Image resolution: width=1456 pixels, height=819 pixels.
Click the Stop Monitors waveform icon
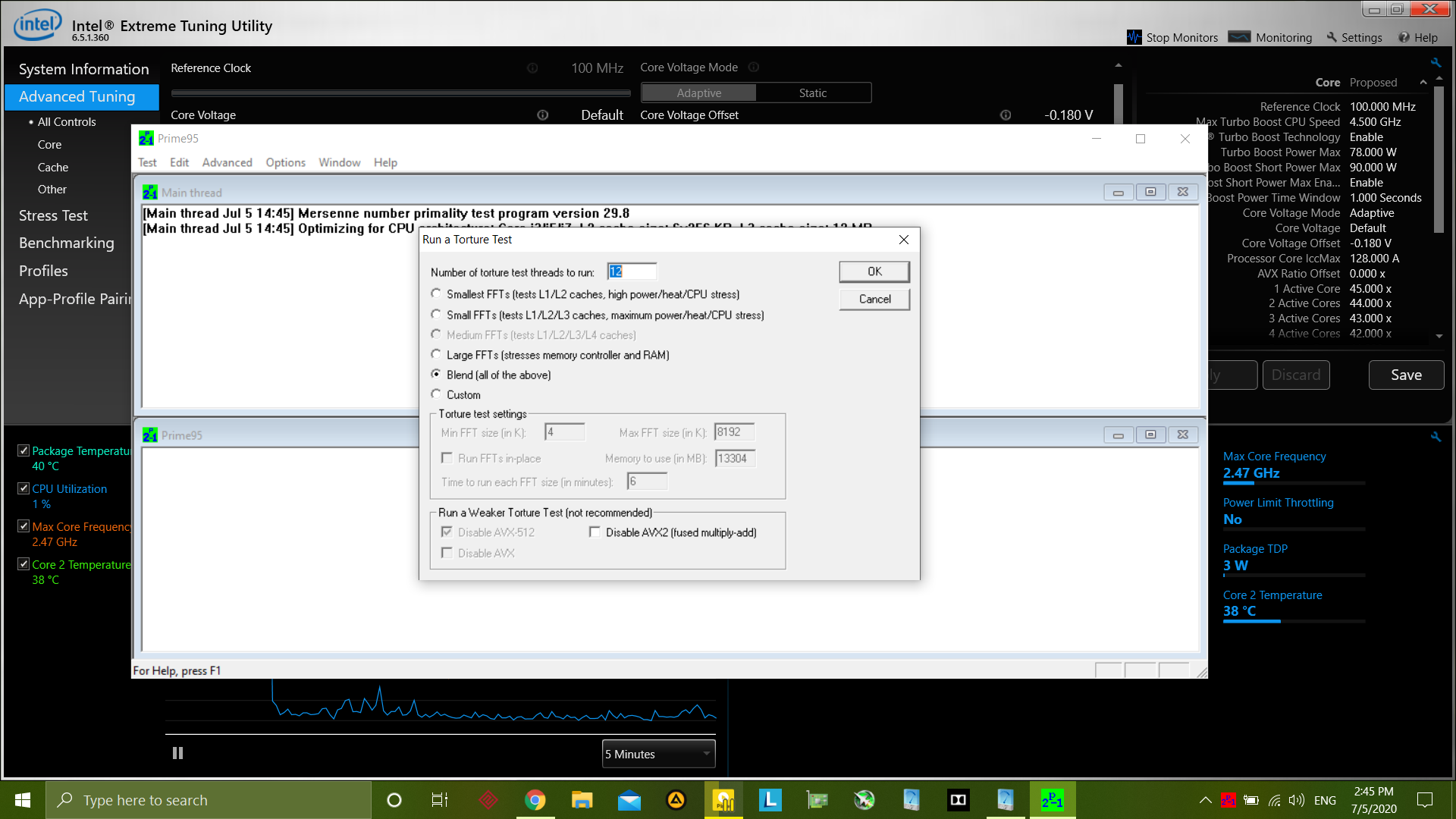point(1134,37)
